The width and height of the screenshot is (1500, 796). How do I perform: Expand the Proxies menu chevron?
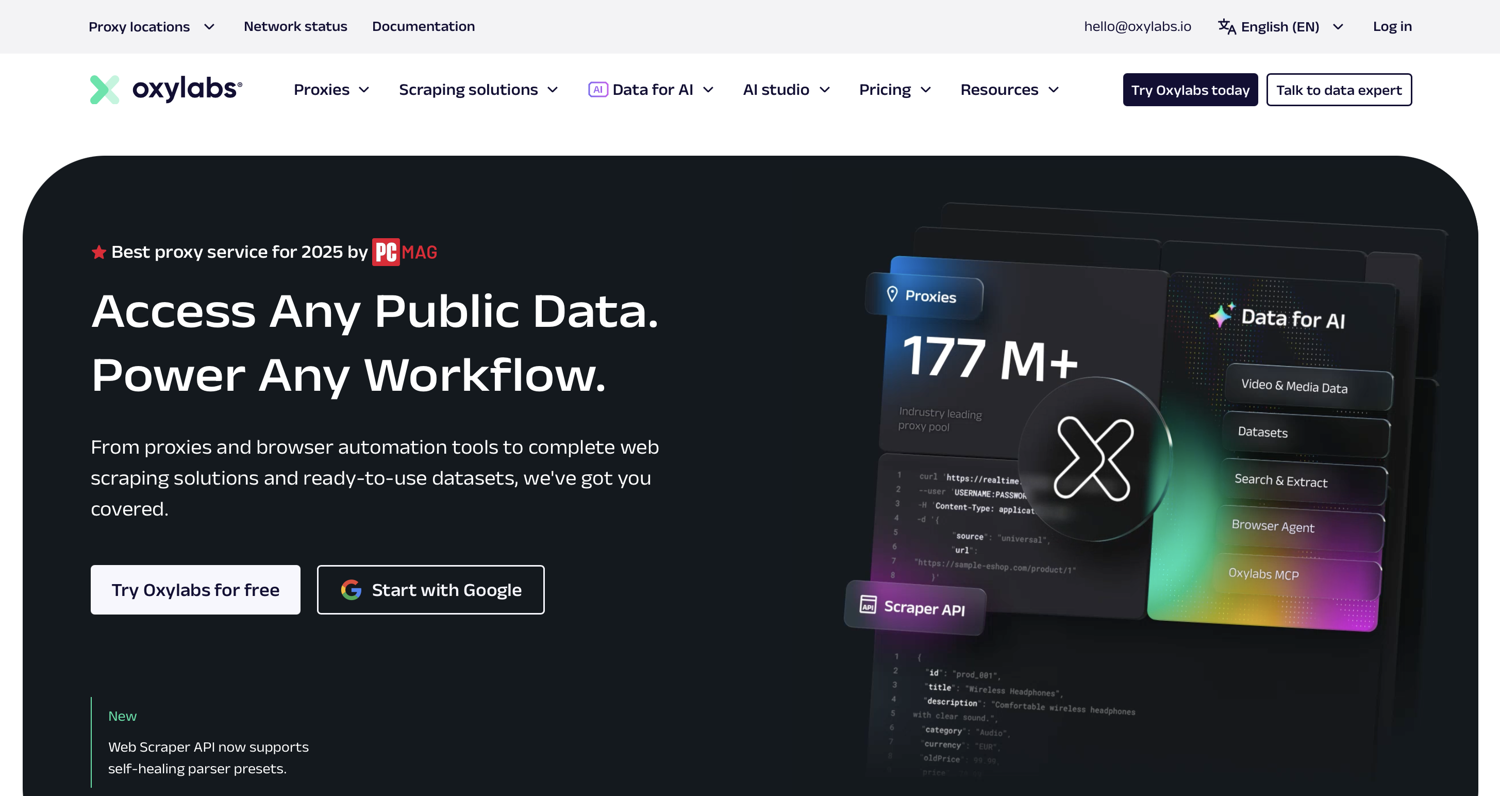pyautogui.click(x=364, y=90)
